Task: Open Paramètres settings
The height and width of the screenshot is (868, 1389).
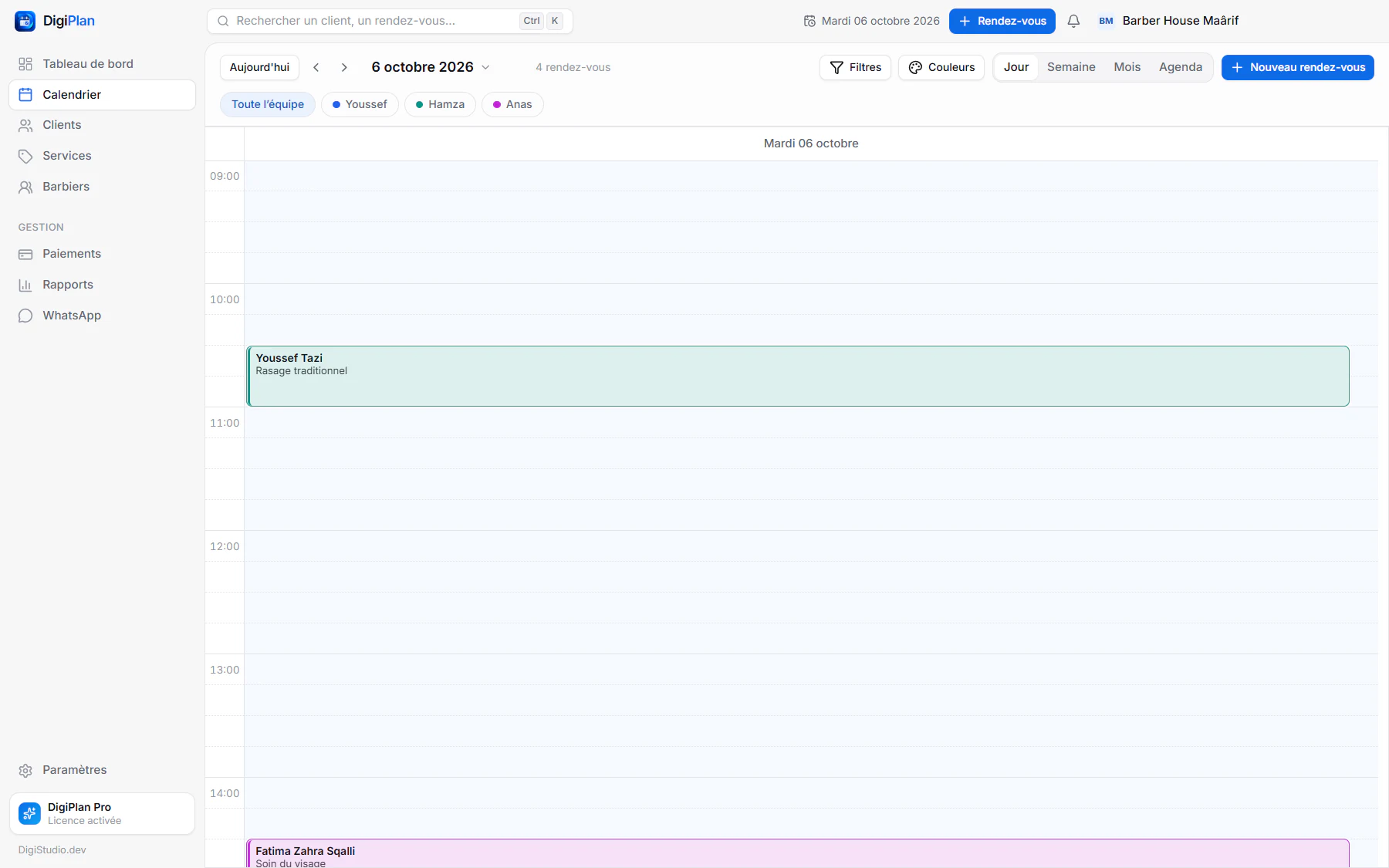Action: click(x=102, y=770)
